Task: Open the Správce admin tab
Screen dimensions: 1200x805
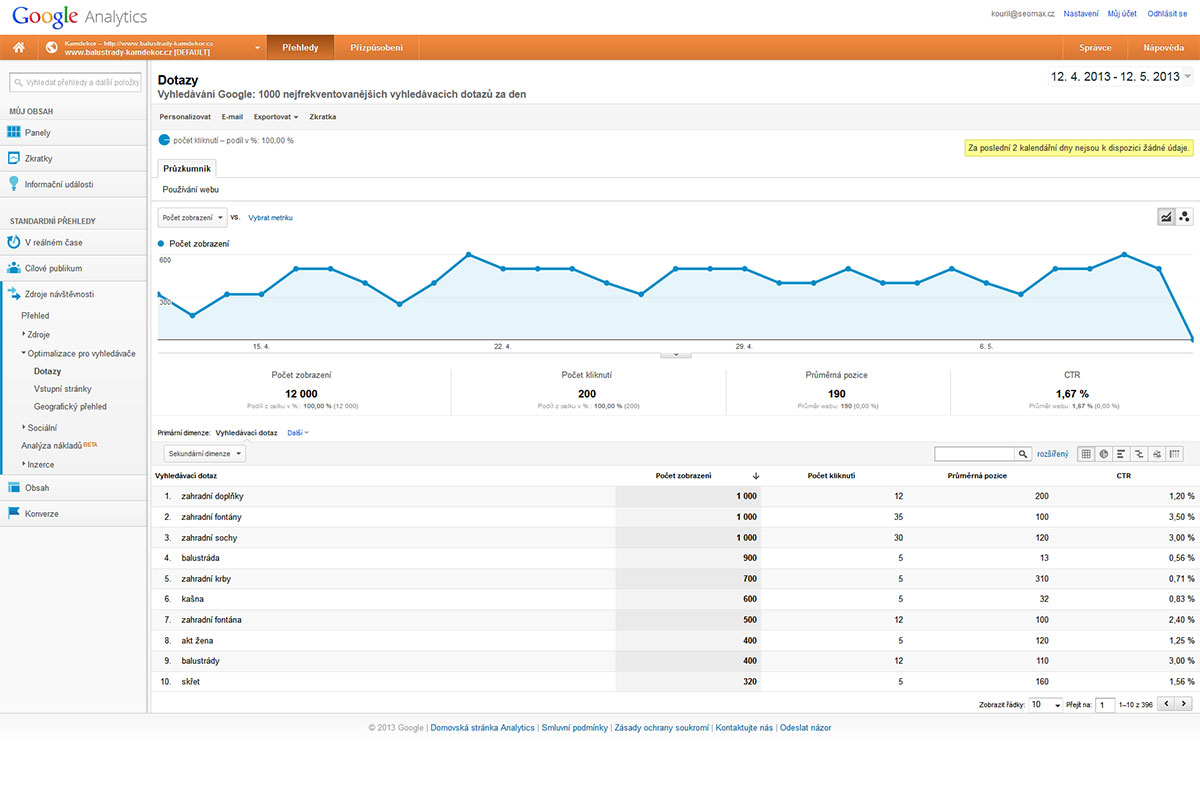Action: pos(1095,48)
